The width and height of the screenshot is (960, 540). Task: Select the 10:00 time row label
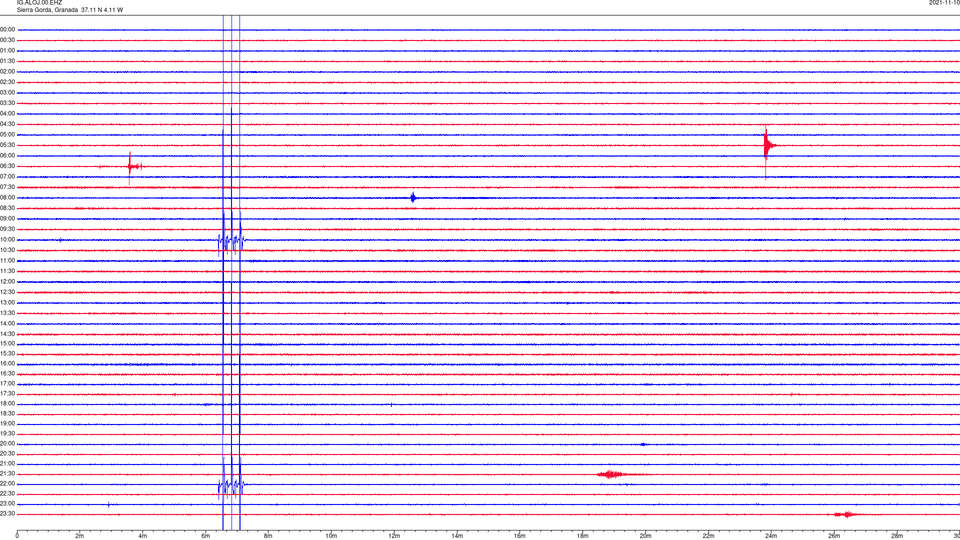pyautogui.click(x=7, y=240)
